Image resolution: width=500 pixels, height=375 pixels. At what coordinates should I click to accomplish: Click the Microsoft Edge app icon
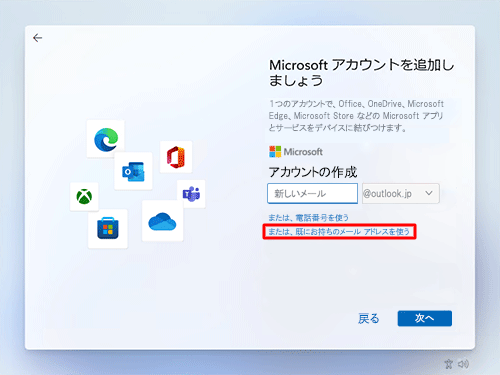[106, 139]
